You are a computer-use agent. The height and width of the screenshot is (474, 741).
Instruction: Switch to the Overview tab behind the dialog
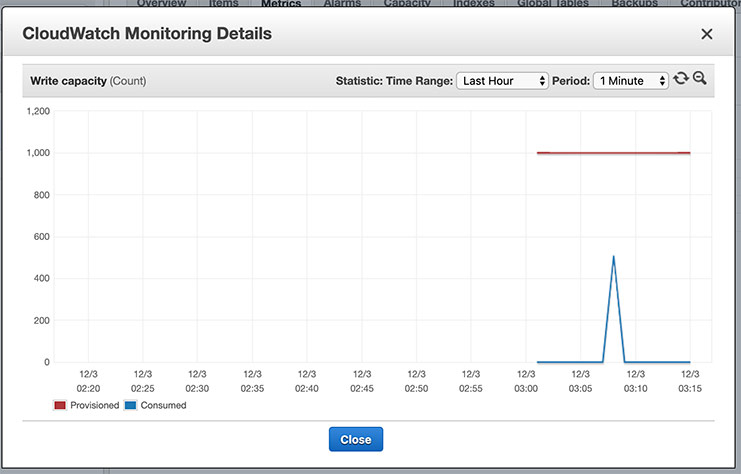click(x=161, y=3)
